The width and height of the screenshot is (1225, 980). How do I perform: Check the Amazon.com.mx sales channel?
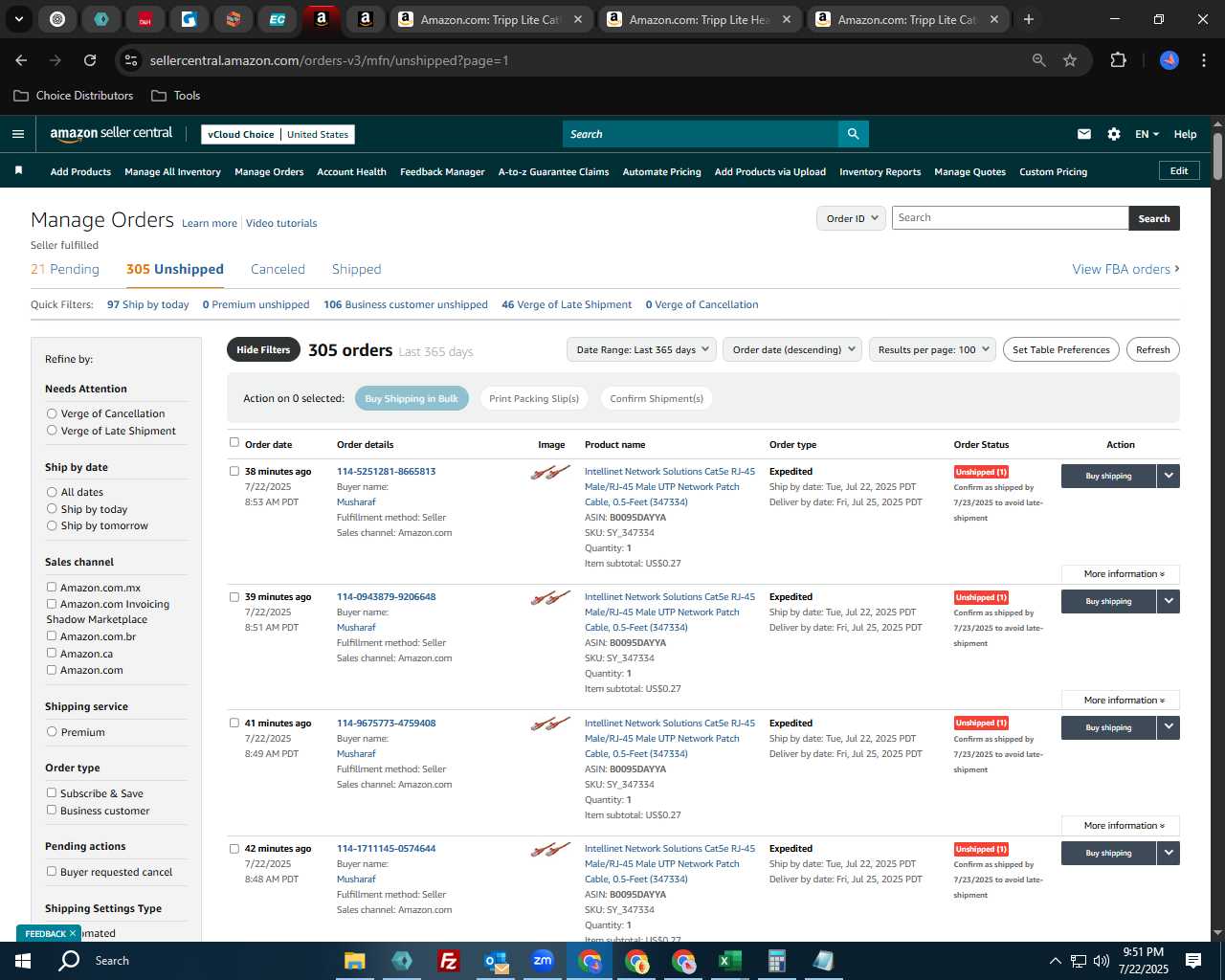click(x=52, y=587)
